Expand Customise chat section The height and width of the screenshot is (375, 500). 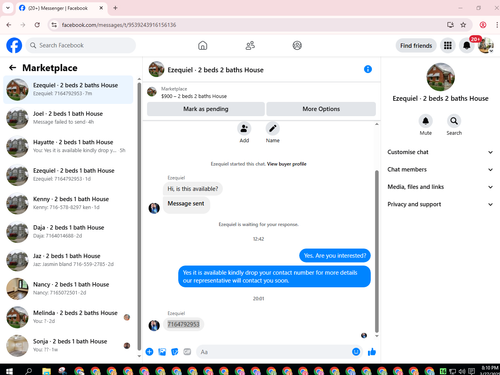click(440, 152)
